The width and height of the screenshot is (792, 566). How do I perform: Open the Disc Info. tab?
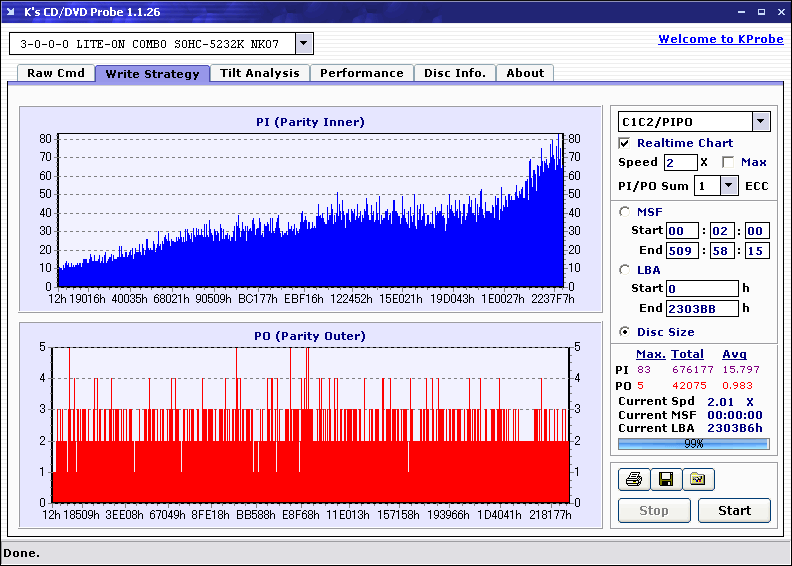pos(455,73)
